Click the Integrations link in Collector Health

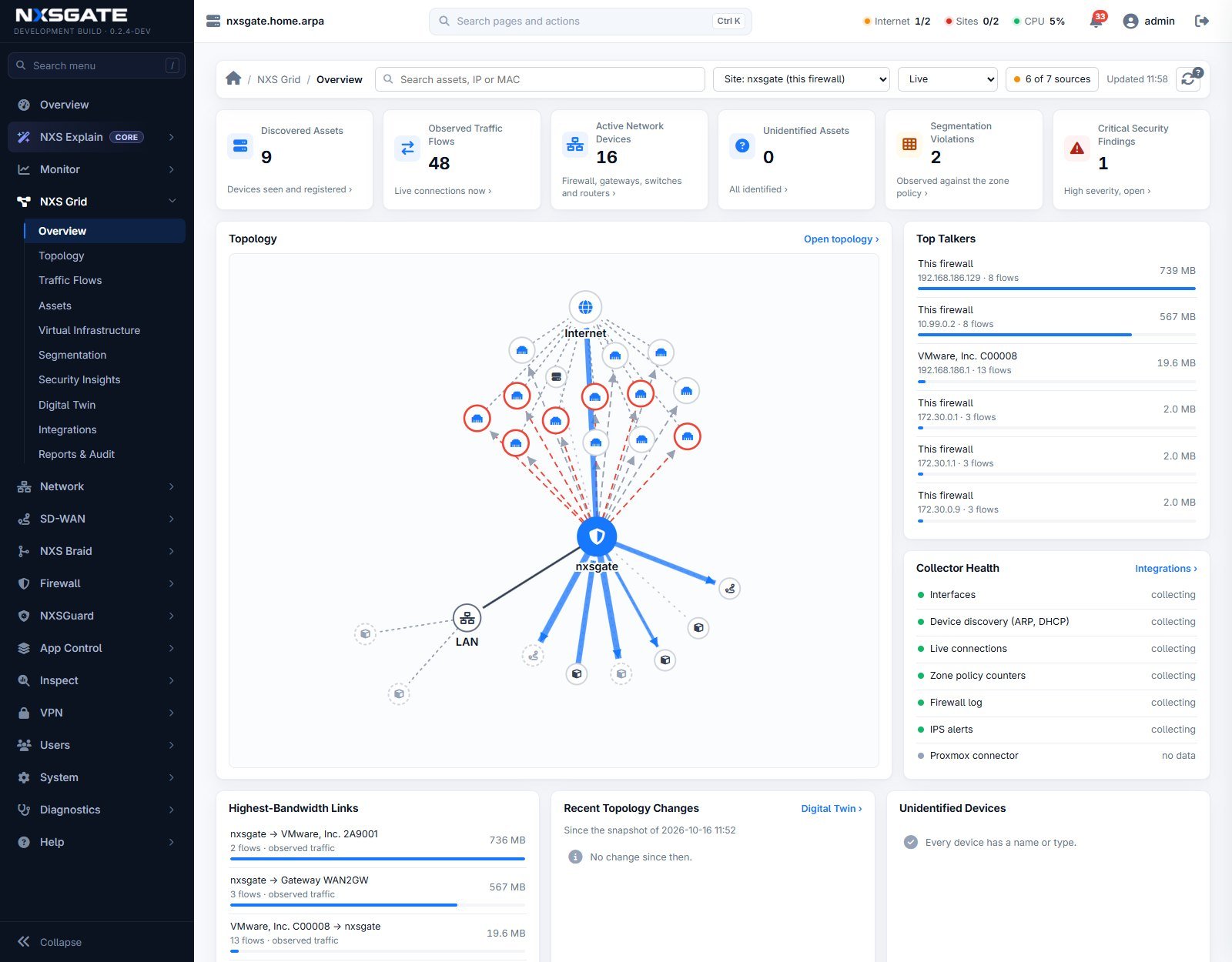click(x=1166, y=569)
